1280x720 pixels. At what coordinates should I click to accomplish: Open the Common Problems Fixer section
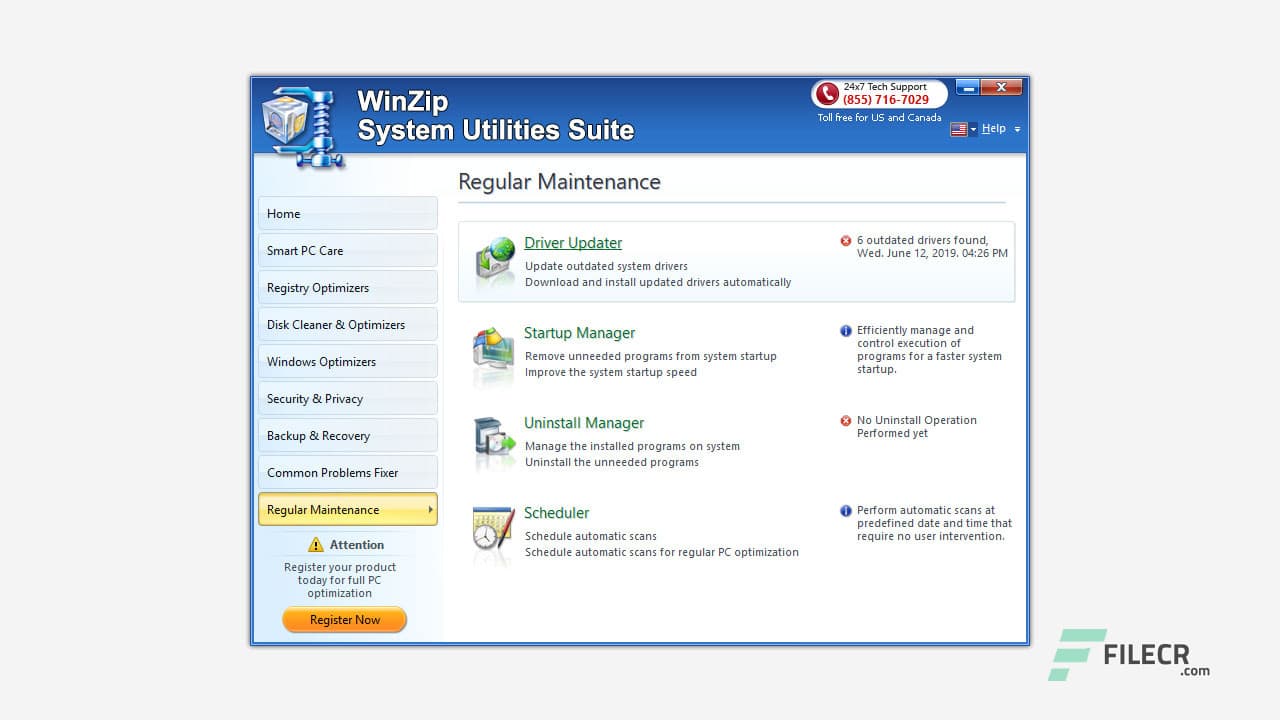[x=347, y=472]
